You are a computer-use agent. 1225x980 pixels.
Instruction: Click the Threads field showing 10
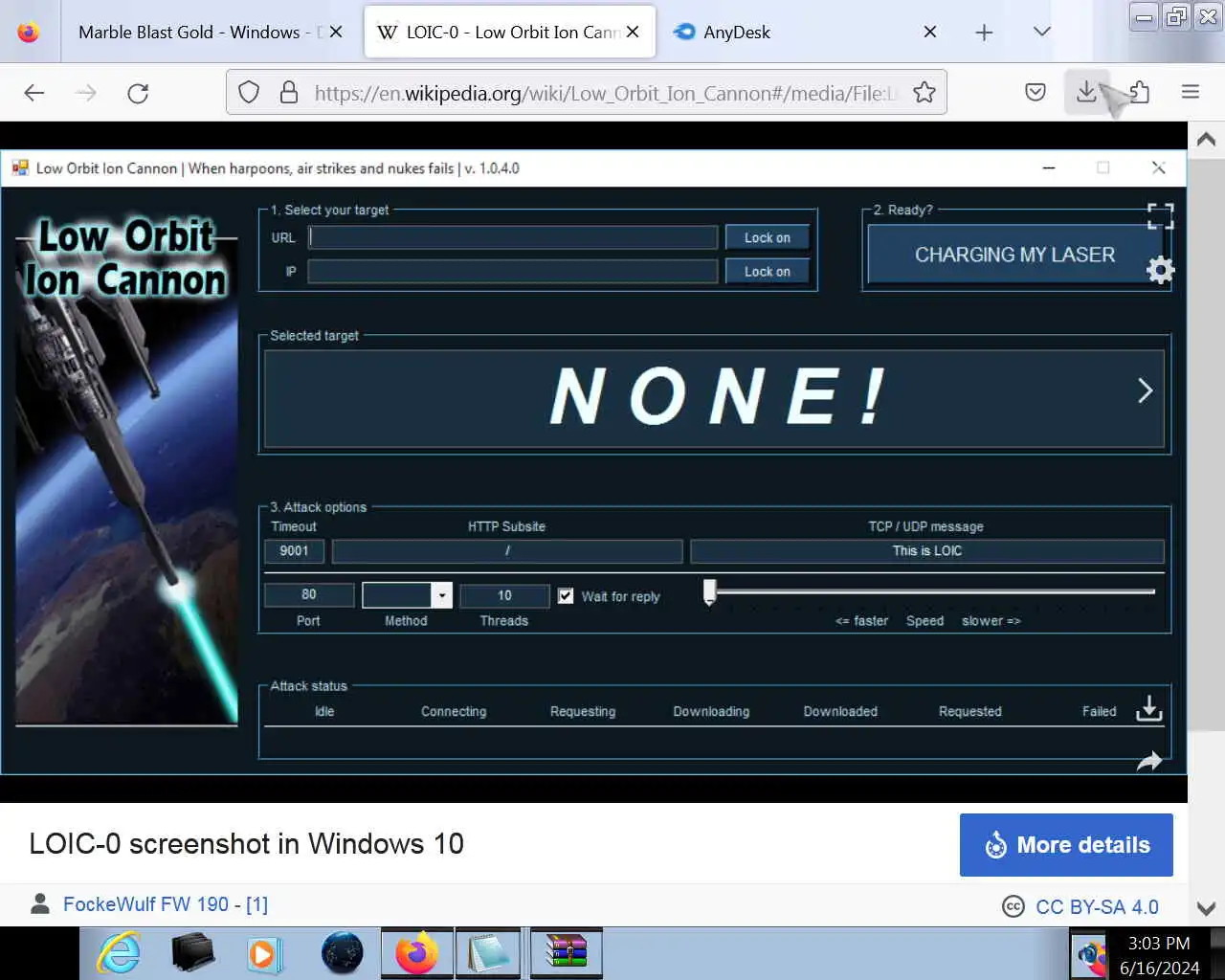click(504, 595)
